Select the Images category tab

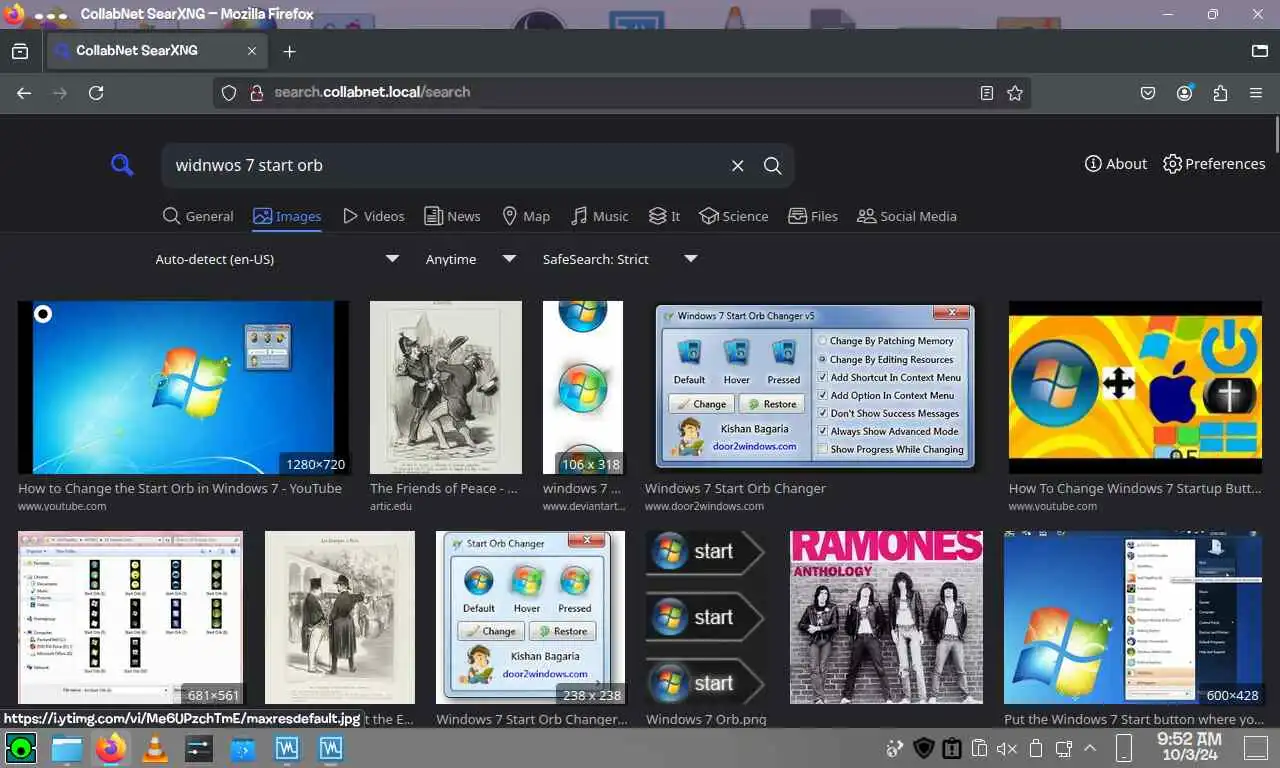(x=287, y=216)
